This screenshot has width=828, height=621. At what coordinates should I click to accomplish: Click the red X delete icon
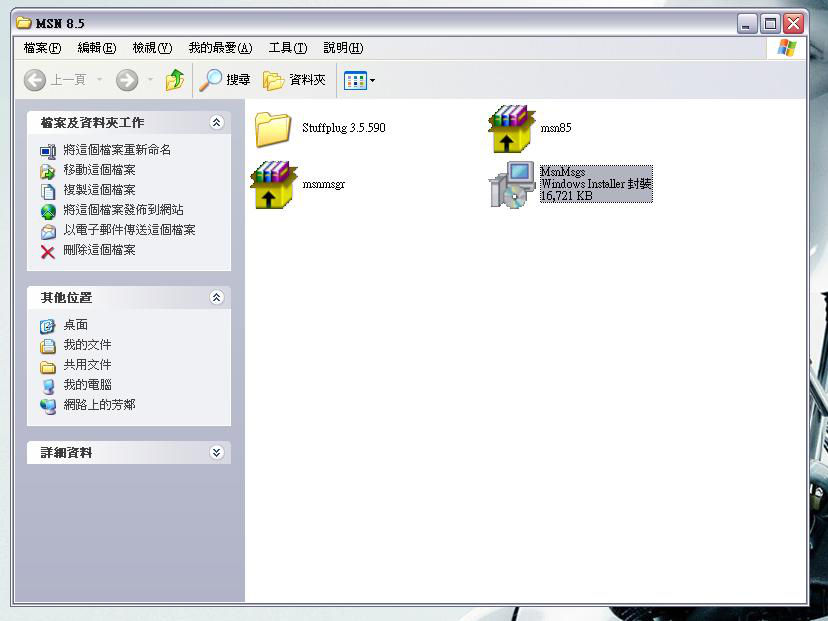tap(48, 252)
